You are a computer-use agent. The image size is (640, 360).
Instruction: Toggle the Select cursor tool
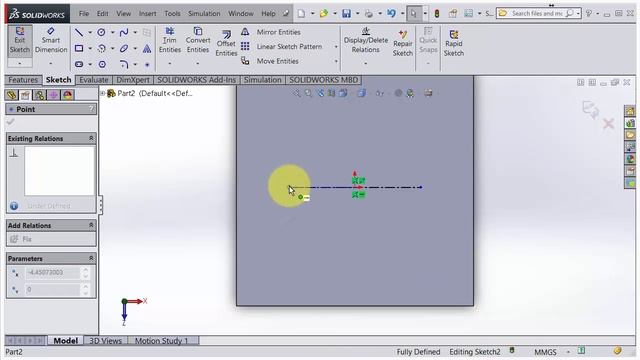(414, 13)
